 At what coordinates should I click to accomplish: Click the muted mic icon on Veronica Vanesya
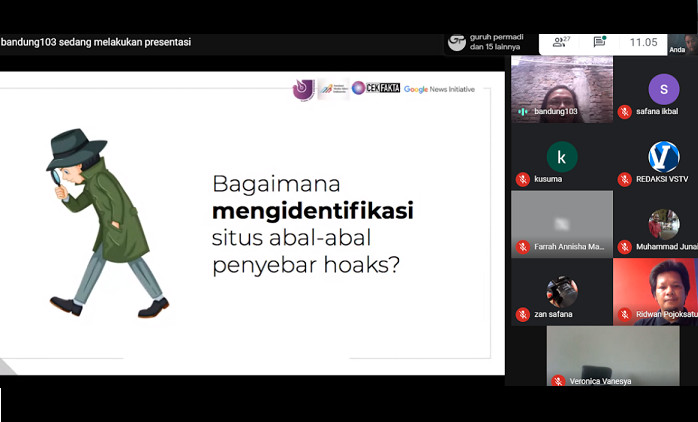(558, 381)
